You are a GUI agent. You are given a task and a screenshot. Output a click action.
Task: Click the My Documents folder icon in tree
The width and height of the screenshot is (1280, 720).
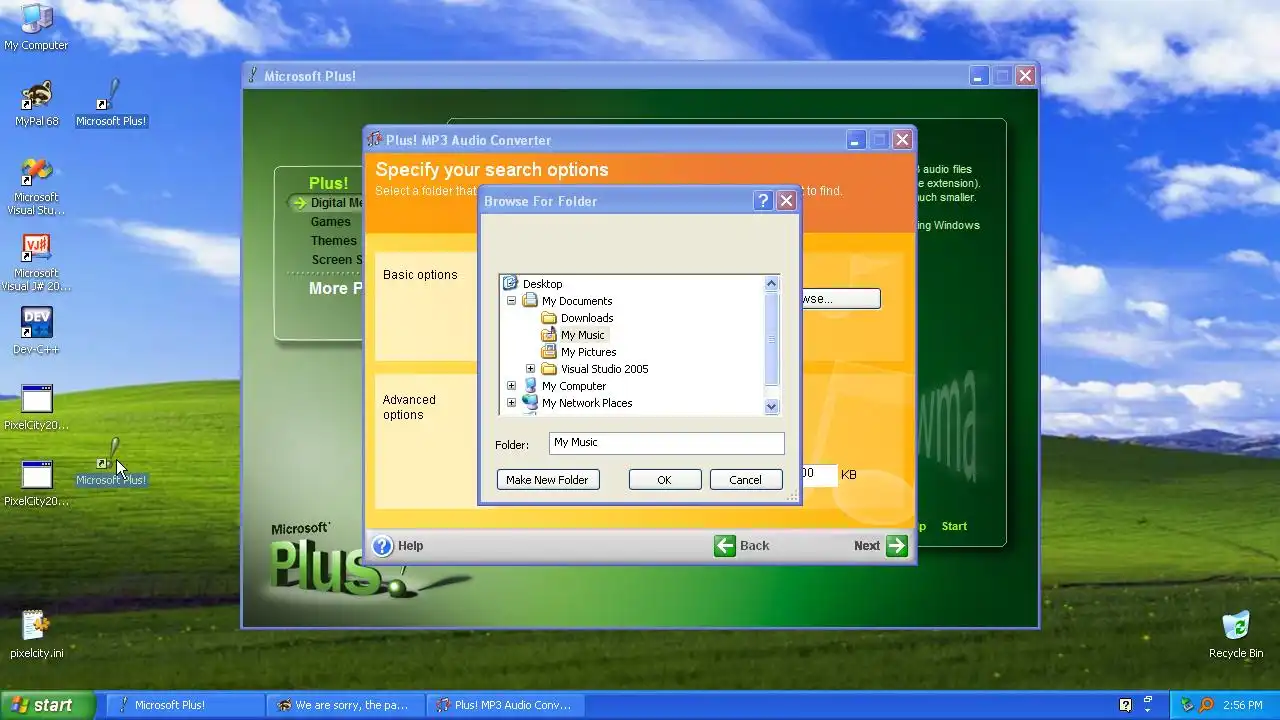coord(530,301)
